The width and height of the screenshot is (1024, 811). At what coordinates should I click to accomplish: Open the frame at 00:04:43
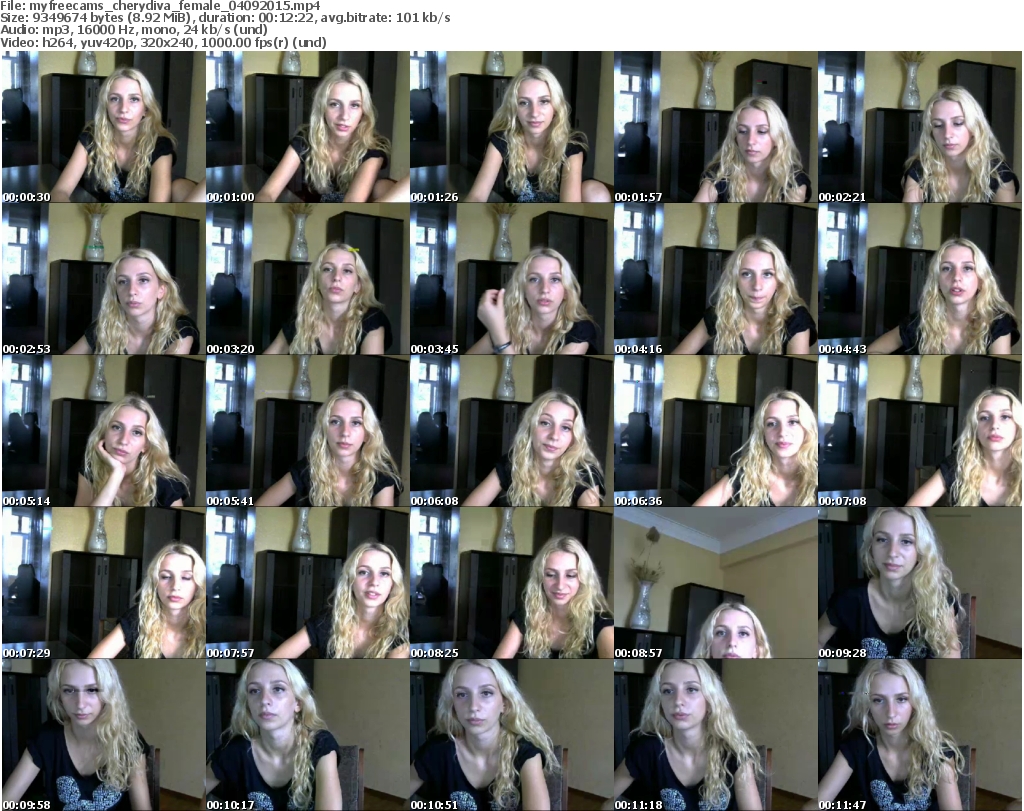(x=920, y=279)
